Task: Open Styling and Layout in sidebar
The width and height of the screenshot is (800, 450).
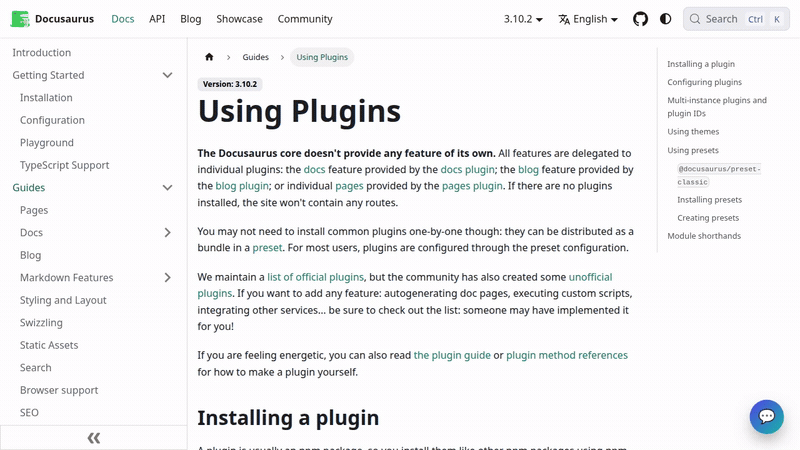Action: (63, 300)
